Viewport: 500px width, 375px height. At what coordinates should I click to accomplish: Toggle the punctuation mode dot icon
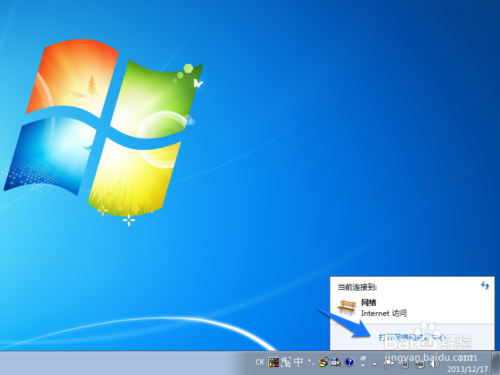(311, 362)
